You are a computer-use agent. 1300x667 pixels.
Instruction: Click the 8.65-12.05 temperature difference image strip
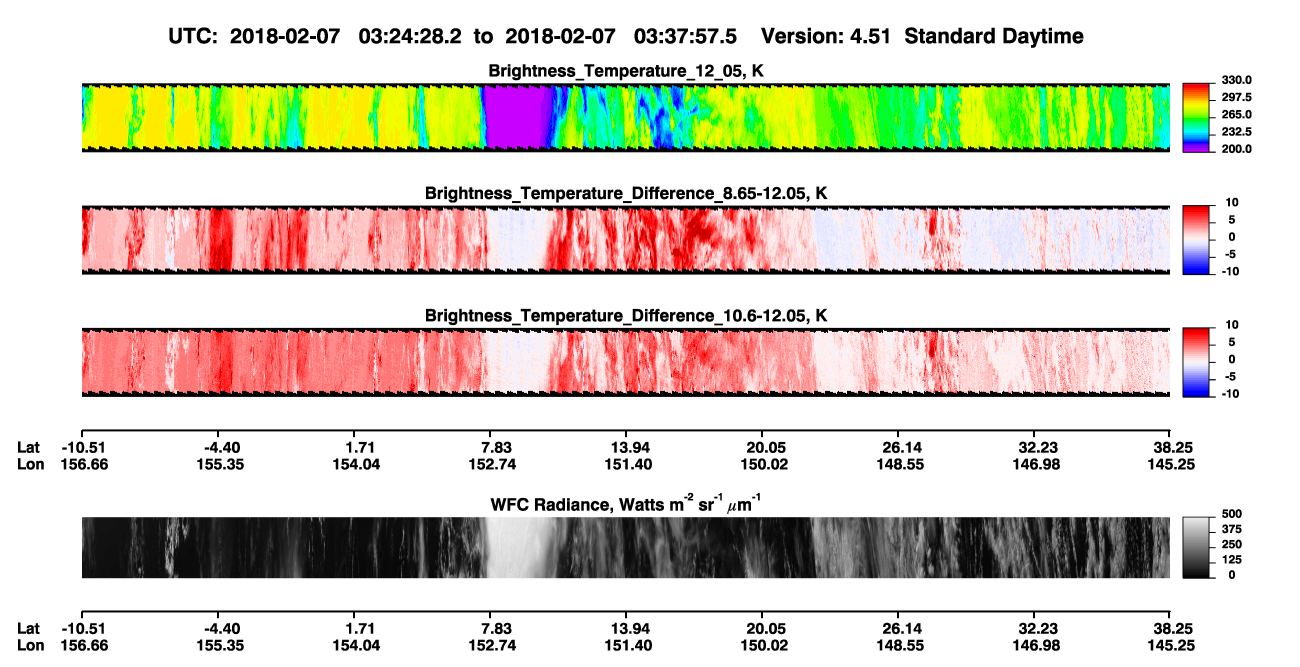[625, 239]
